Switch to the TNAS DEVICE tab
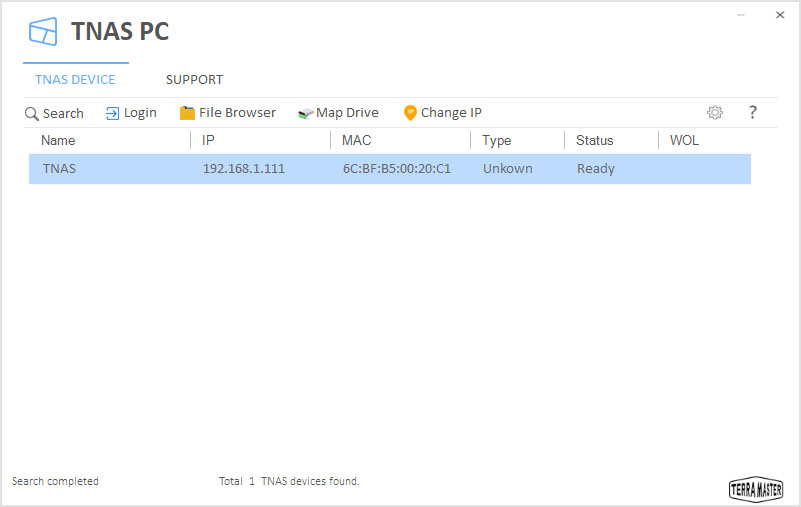The image size is (801, 507). tap(75, 80)
